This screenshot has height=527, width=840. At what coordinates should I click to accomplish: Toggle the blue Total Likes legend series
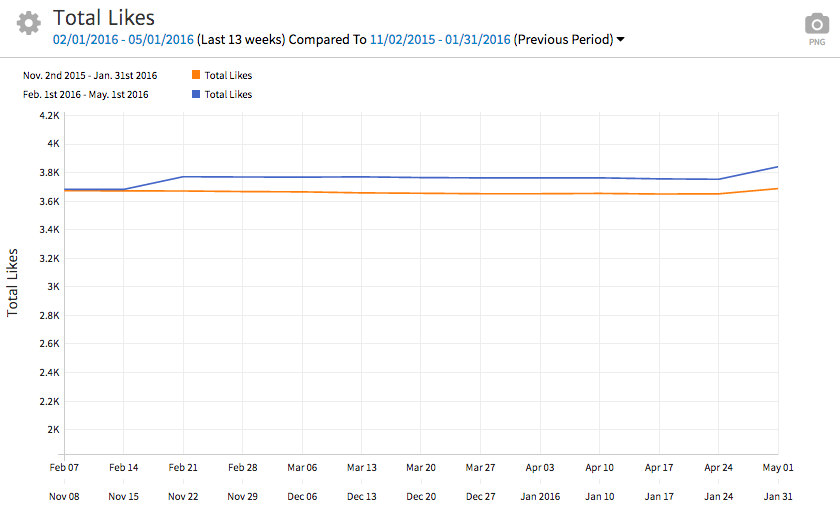pyautogui.click(x=228, y=94)
